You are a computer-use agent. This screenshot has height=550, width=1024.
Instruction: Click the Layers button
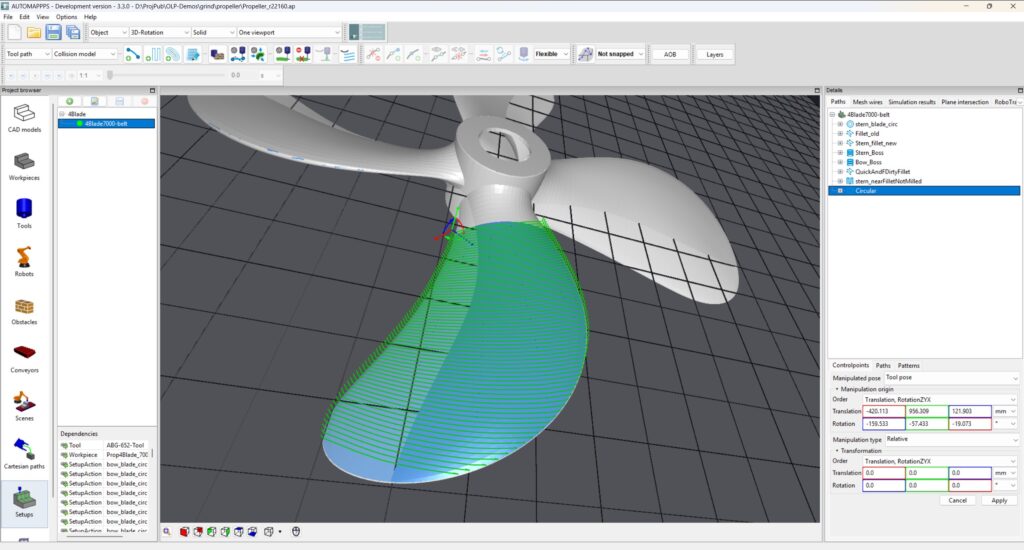[x=714, y=54]
